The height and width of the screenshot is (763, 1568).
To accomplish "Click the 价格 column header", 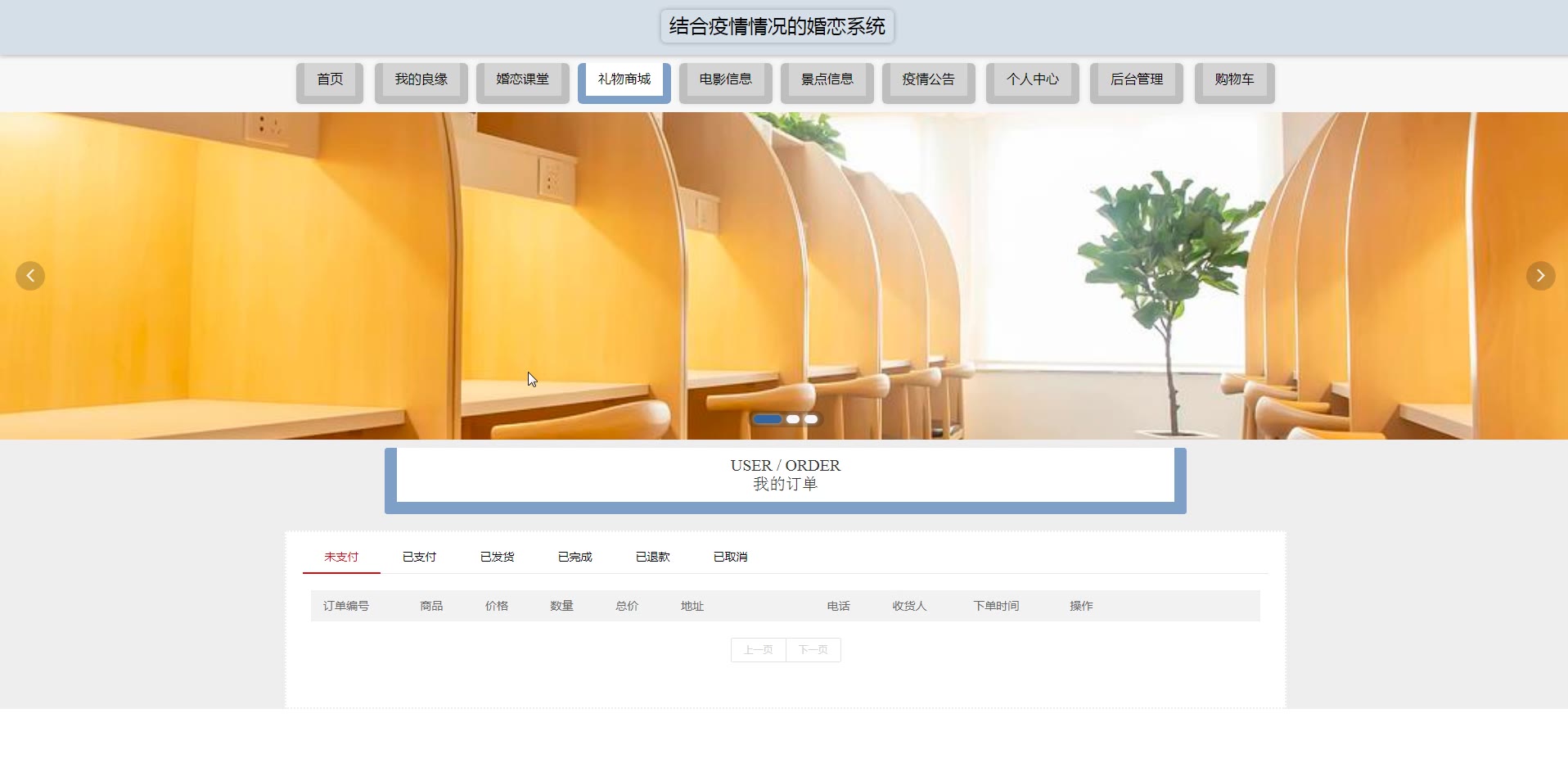I will click(497, 606).
